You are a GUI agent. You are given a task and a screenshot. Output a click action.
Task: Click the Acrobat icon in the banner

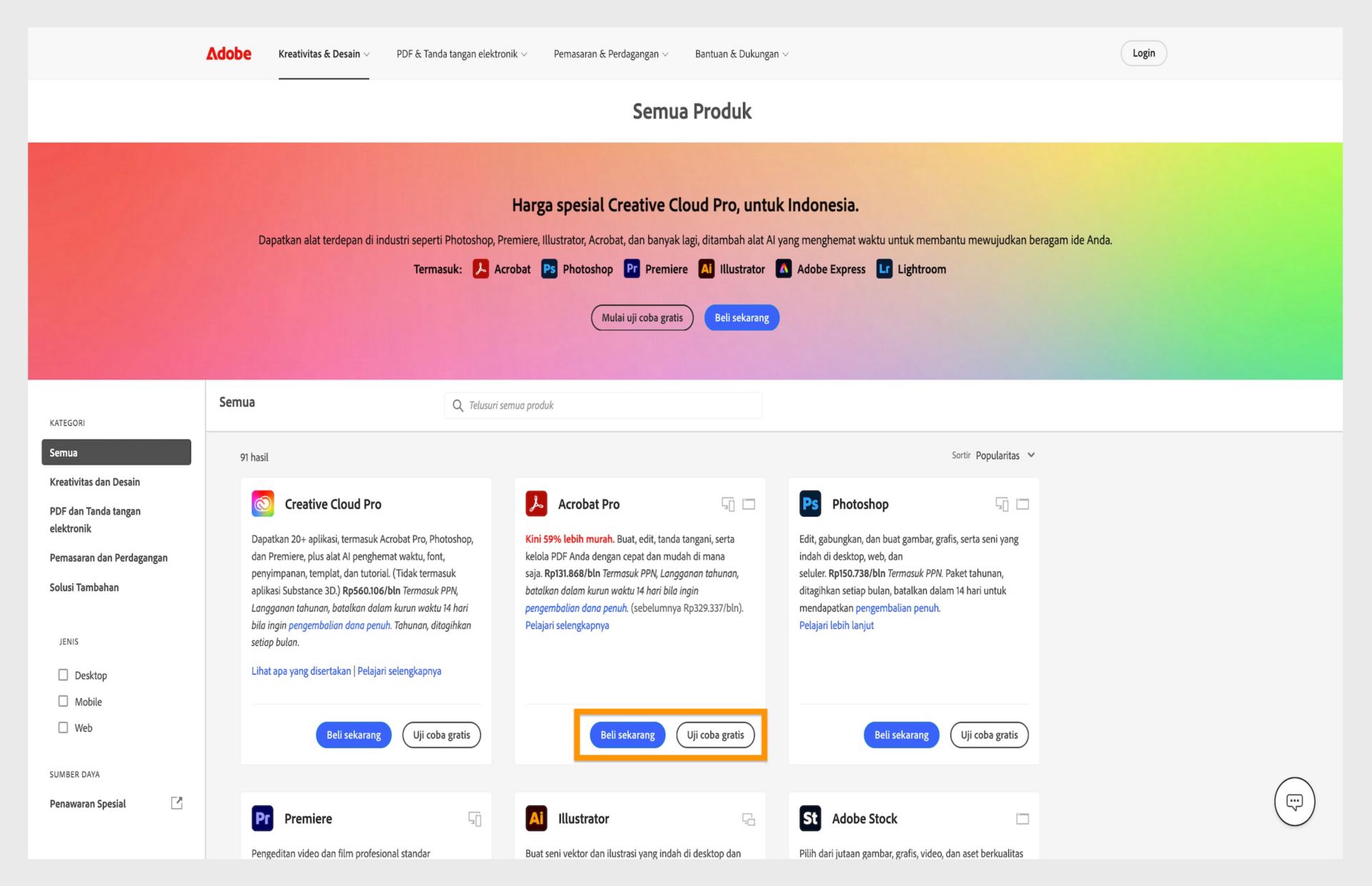pos(481,269)
